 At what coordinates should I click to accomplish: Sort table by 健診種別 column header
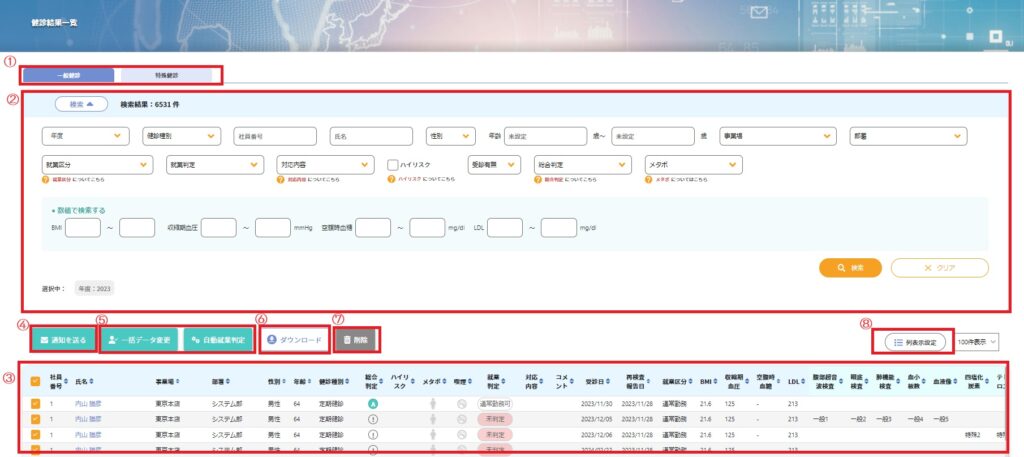[x=334, y=381]
